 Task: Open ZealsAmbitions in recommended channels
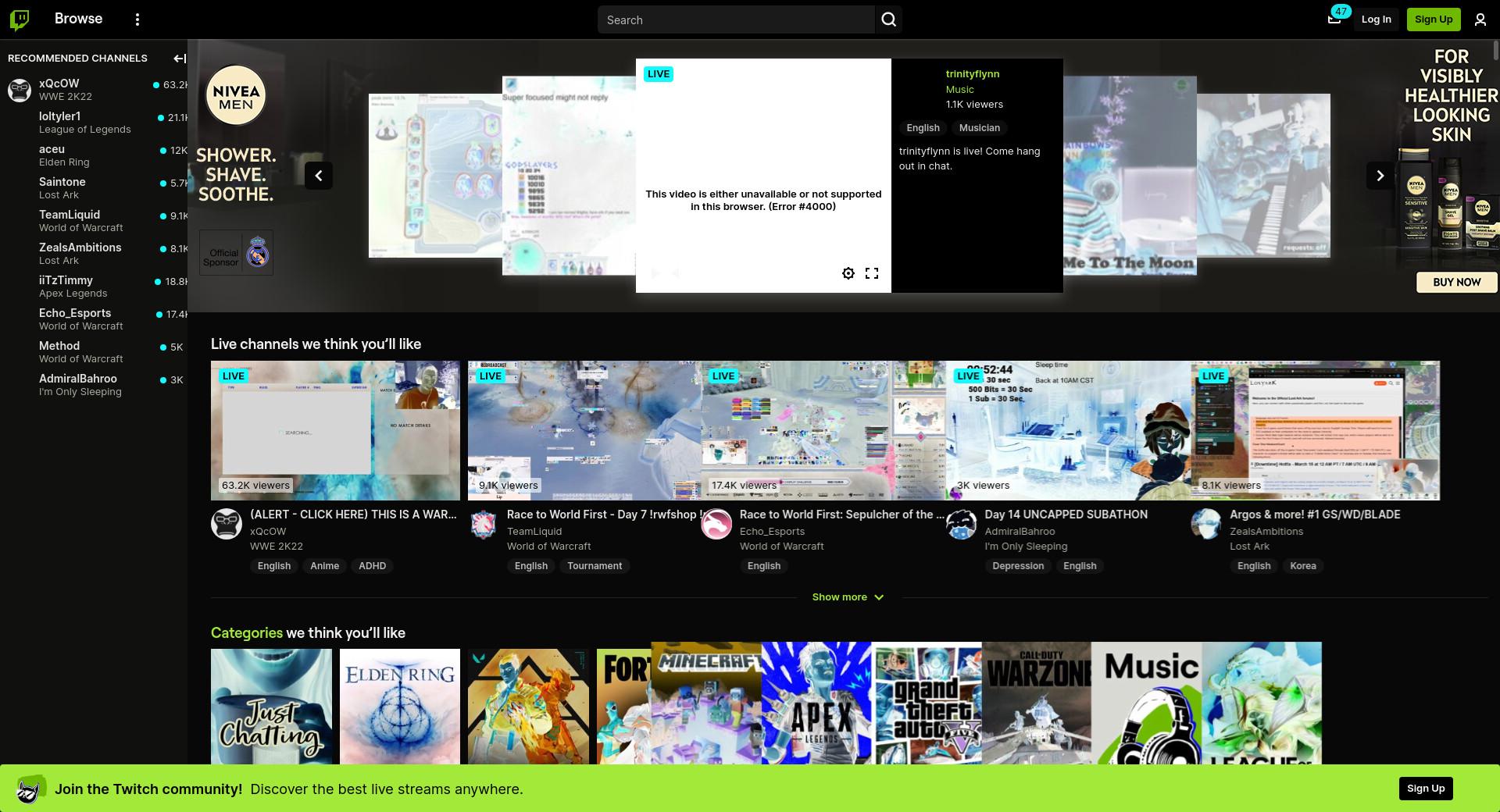(x=94, y=254)
